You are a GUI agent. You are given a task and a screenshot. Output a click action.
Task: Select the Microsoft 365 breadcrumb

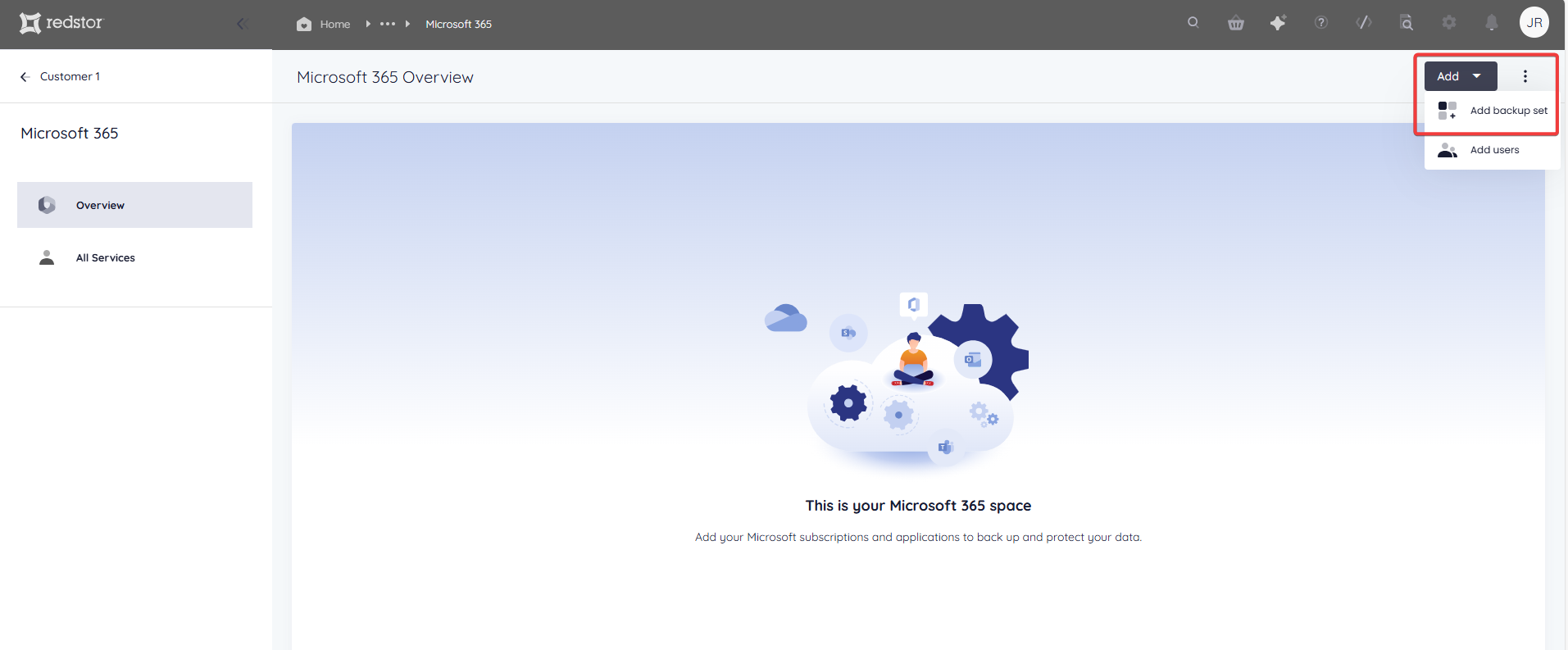tap(458, 24)
